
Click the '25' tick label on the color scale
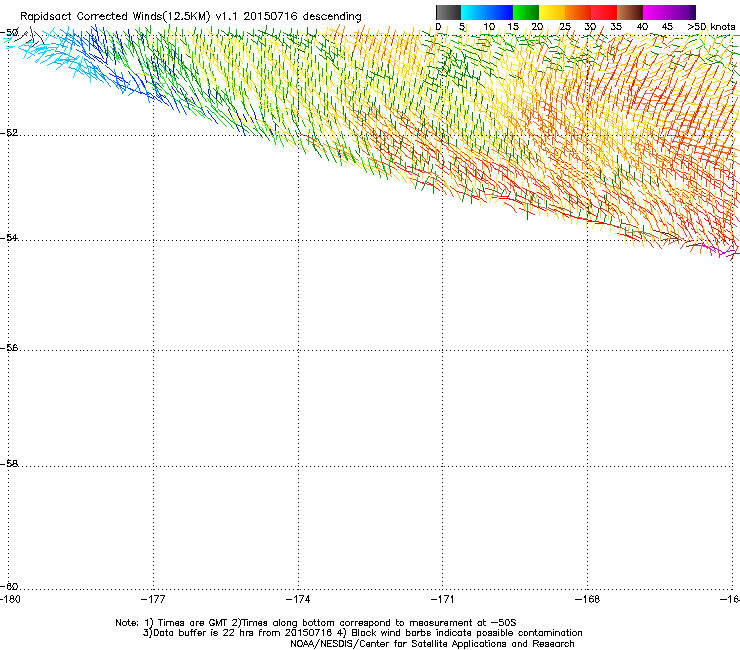[x=564, y=27]
